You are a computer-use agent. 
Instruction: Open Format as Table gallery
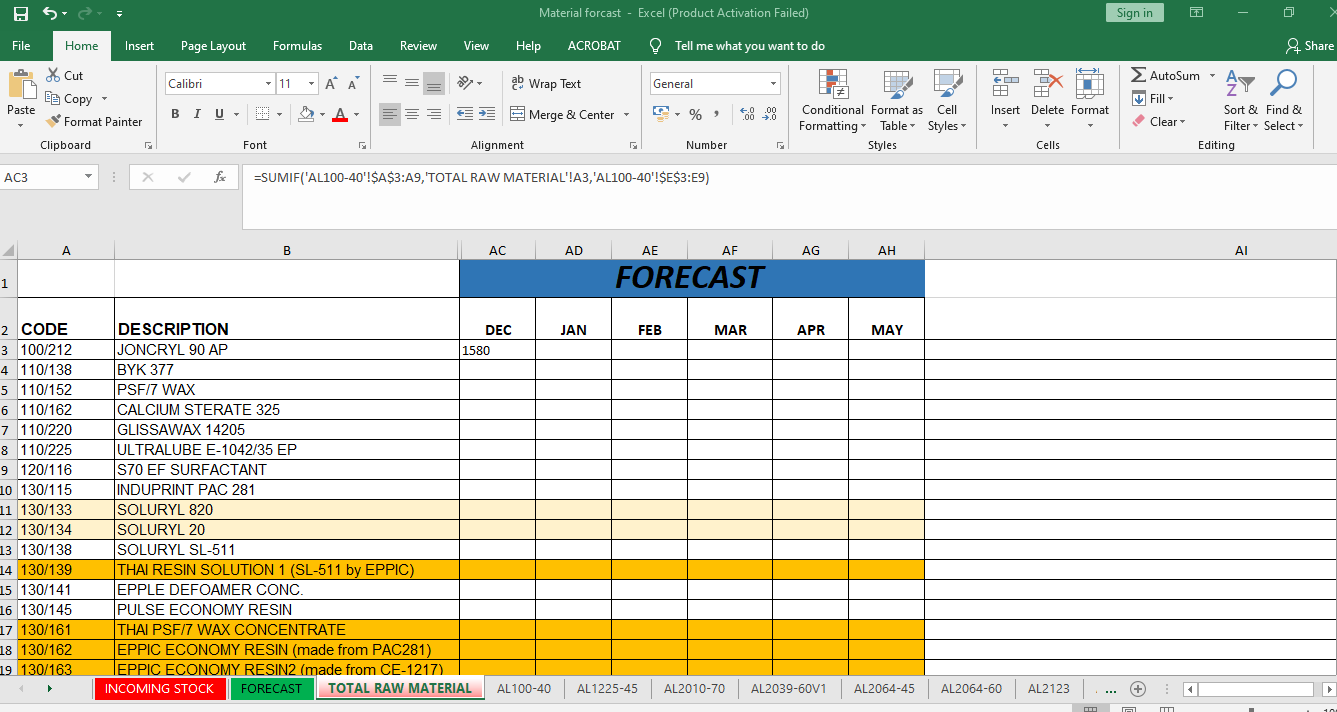pyautogui.click(x=897, y=100)
